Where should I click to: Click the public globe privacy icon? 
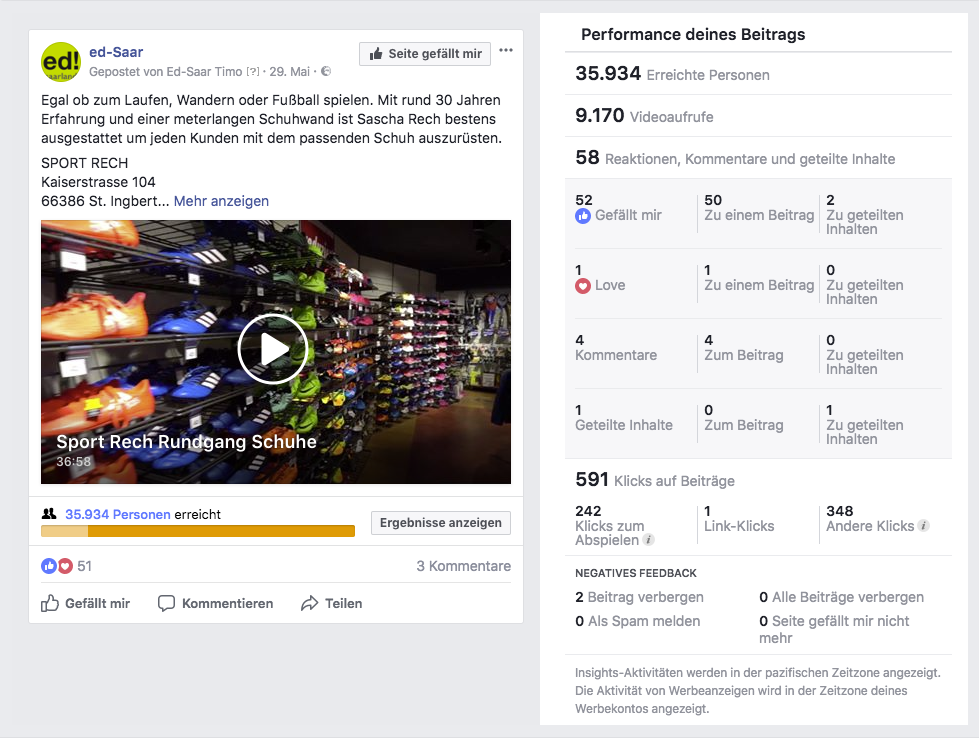pos(326,71)
